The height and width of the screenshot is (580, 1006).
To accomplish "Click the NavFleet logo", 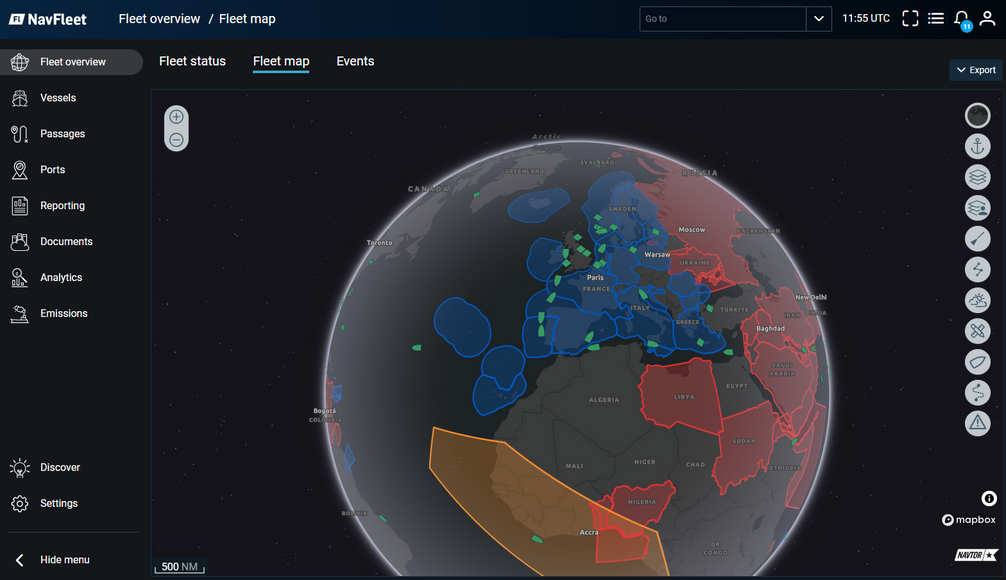I will tap(47, 19).
